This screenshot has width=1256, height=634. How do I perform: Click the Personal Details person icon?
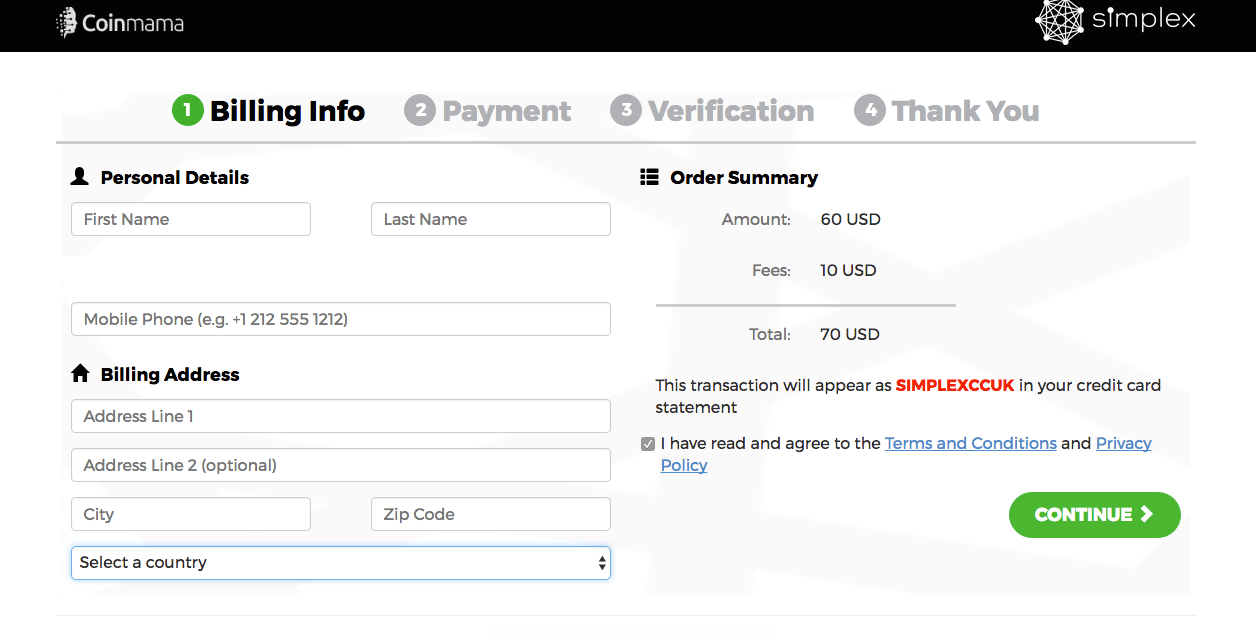[x=80, y=177]
